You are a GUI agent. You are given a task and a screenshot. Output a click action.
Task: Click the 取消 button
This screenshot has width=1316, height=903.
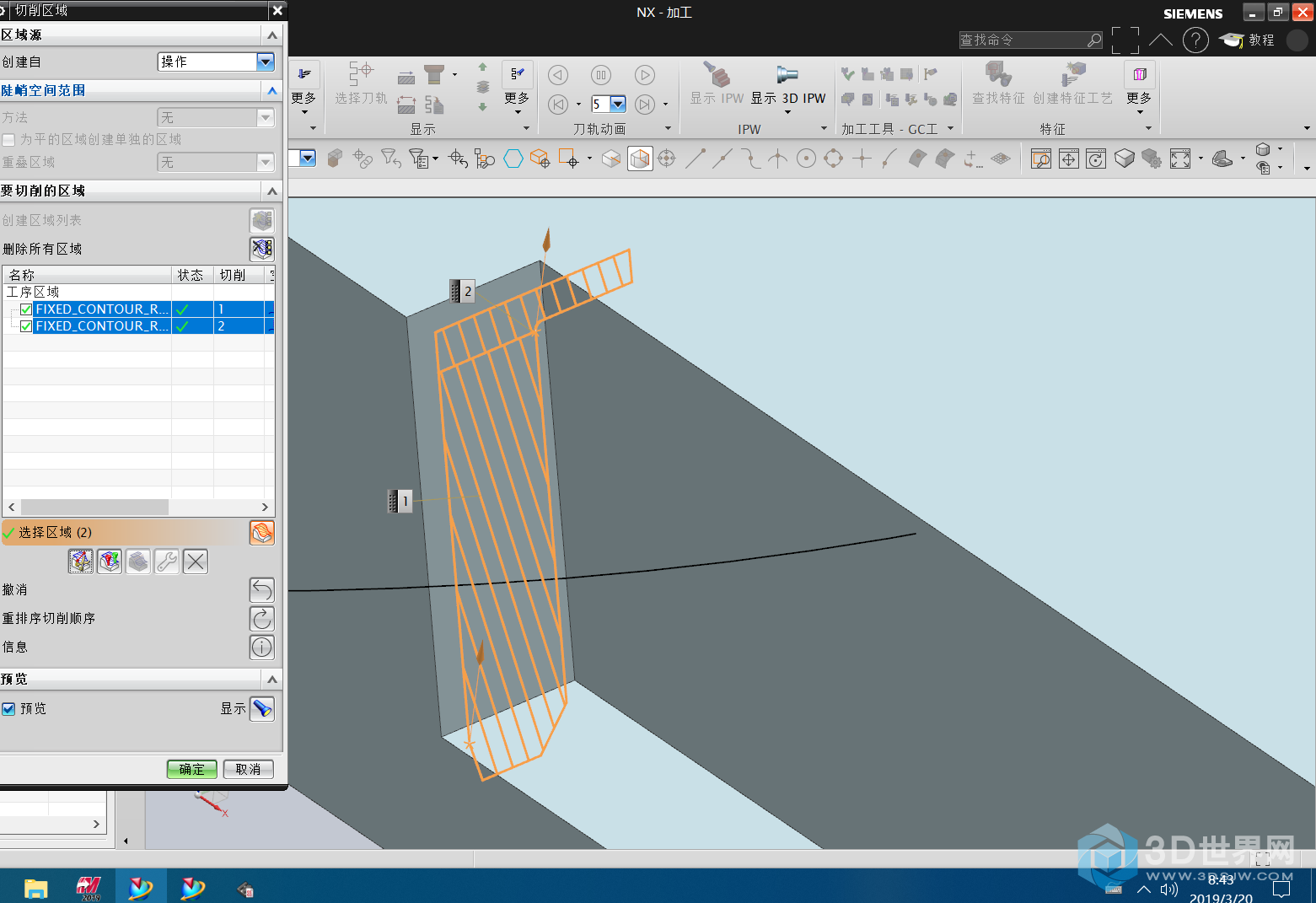248,769
